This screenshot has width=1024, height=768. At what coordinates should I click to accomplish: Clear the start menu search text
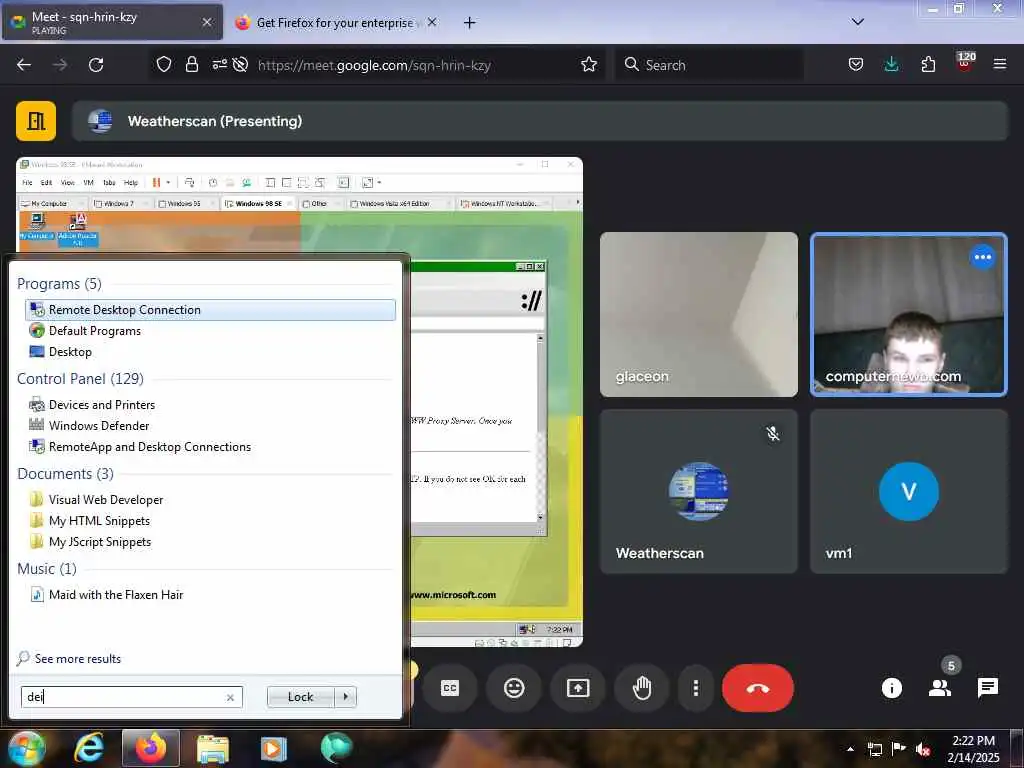click(231, 697)
